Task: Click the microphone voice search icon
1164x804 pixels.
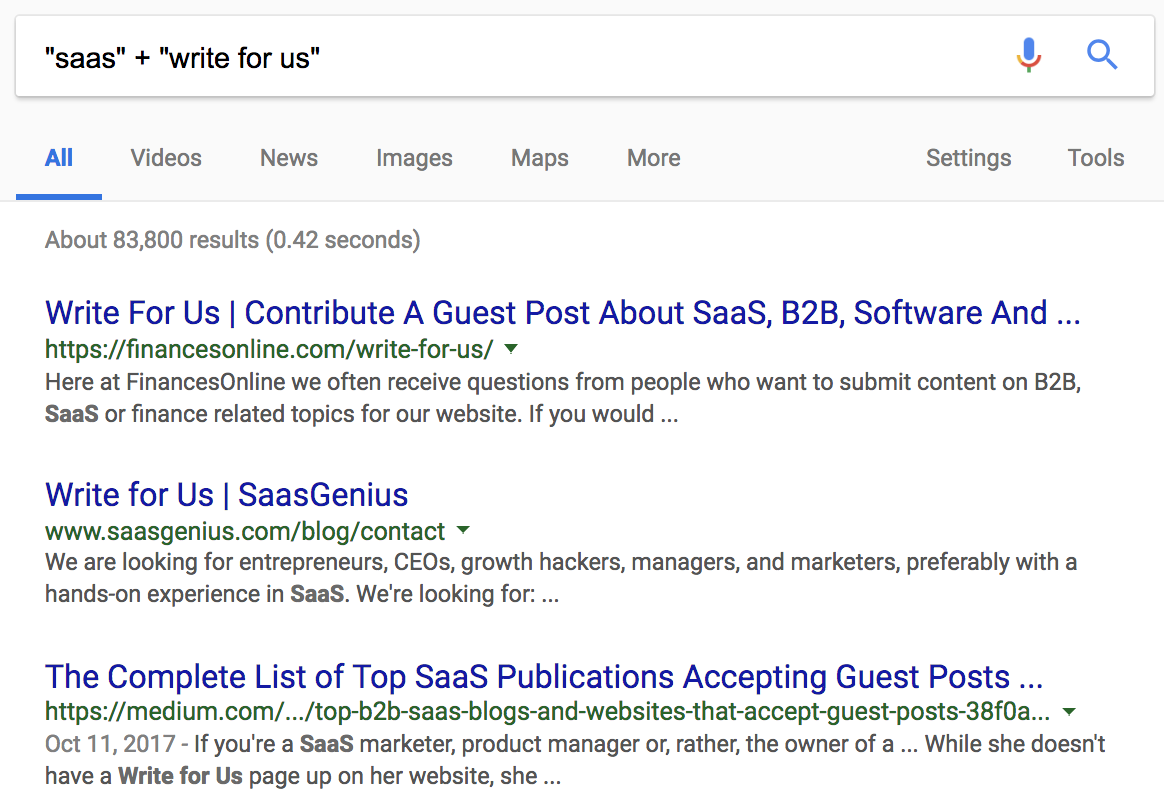Action: tap(1029, 55)
